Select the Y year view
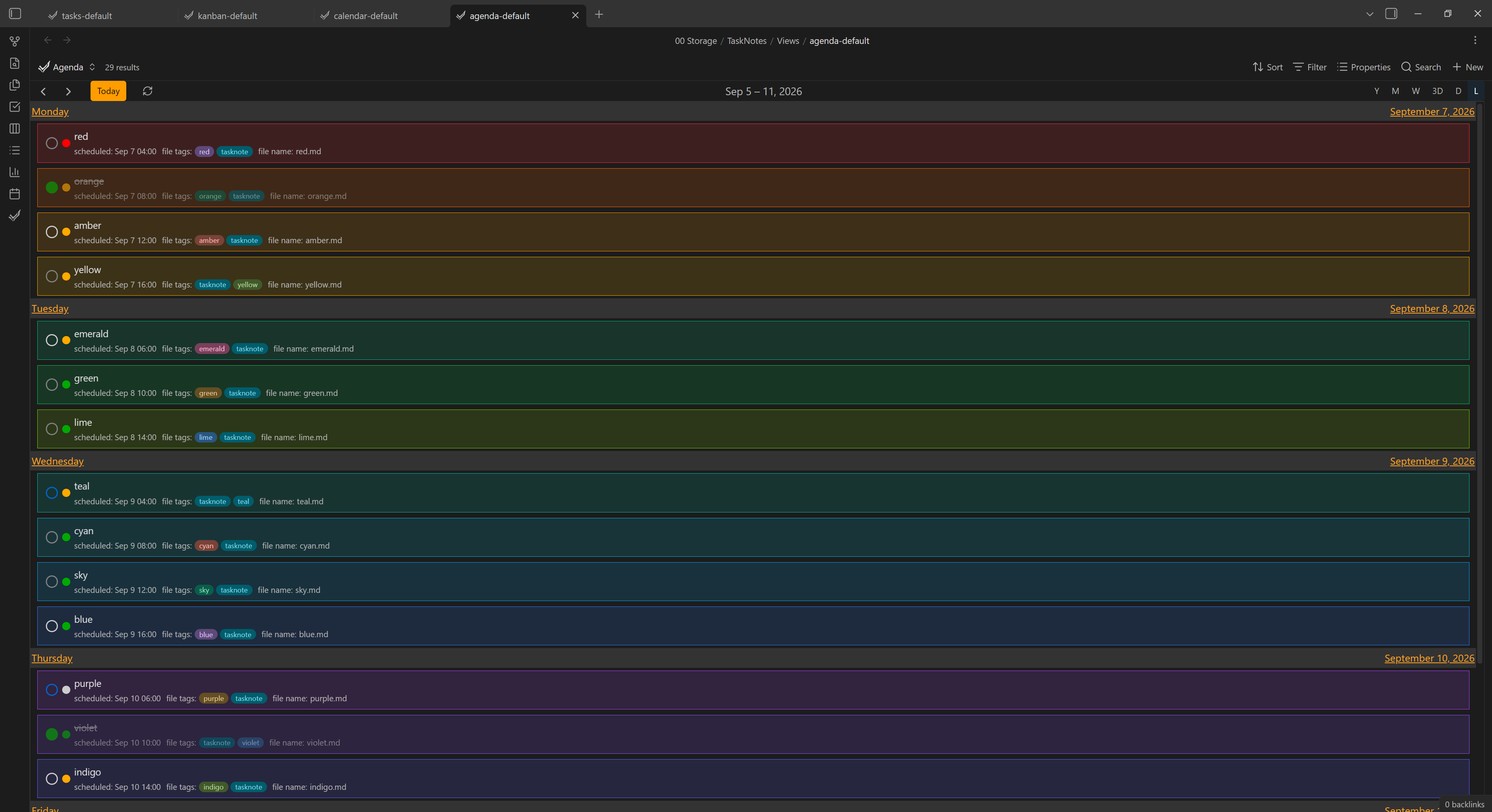The image size is (1492, 812). point(1377,91)
